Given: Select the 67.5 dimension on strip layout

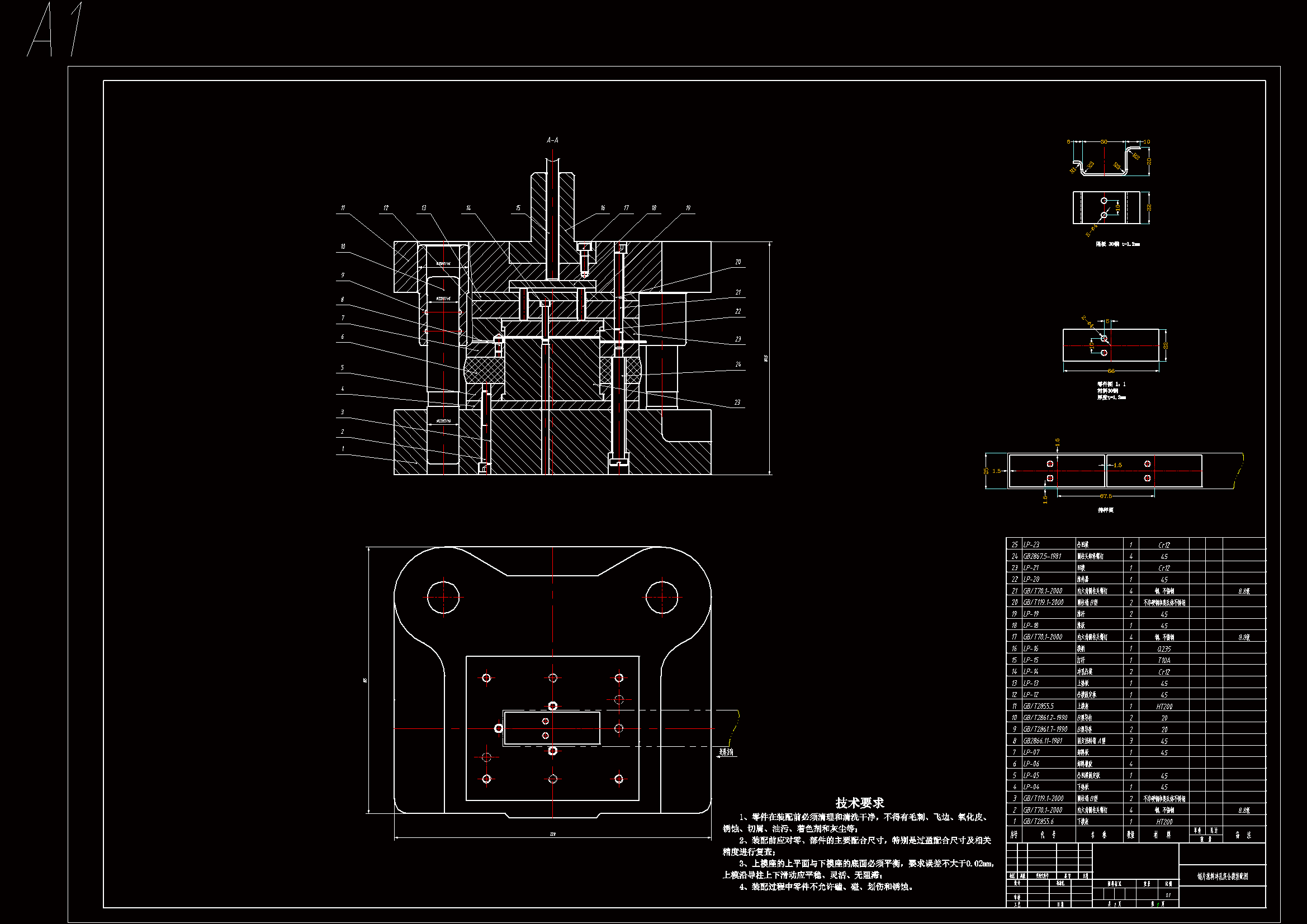Looking at the screenshot, I should [1106, 496].
